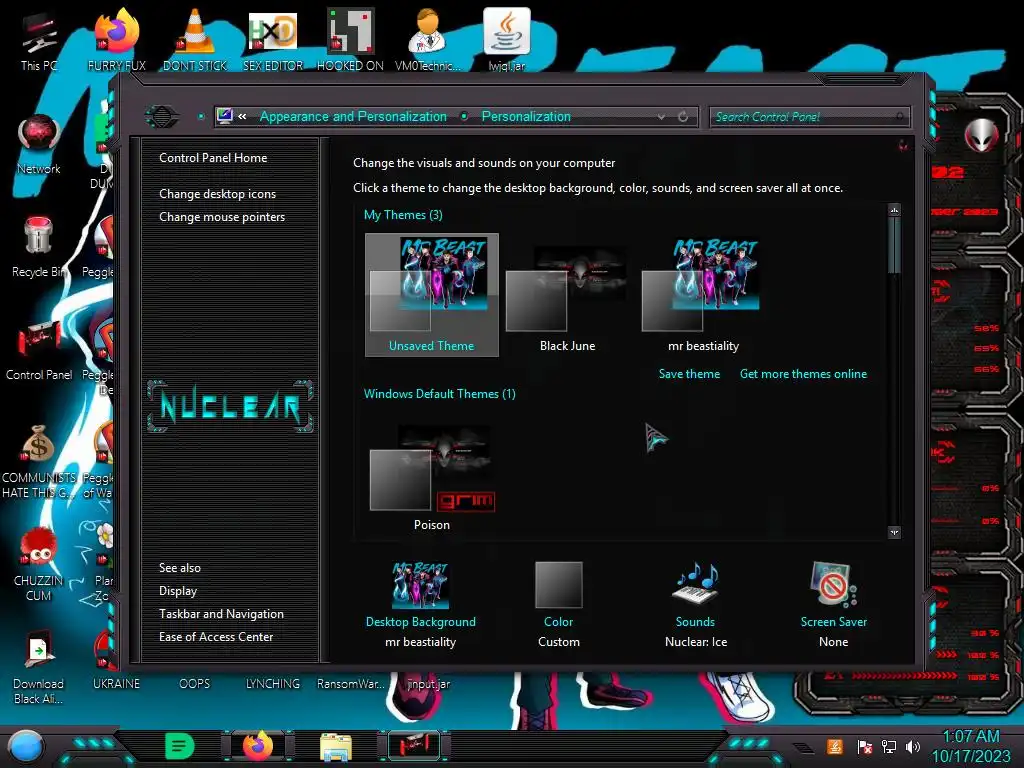Click Appearance and Personalization breadcrumb
The image size is (1024, 768).
click(353, 117)
